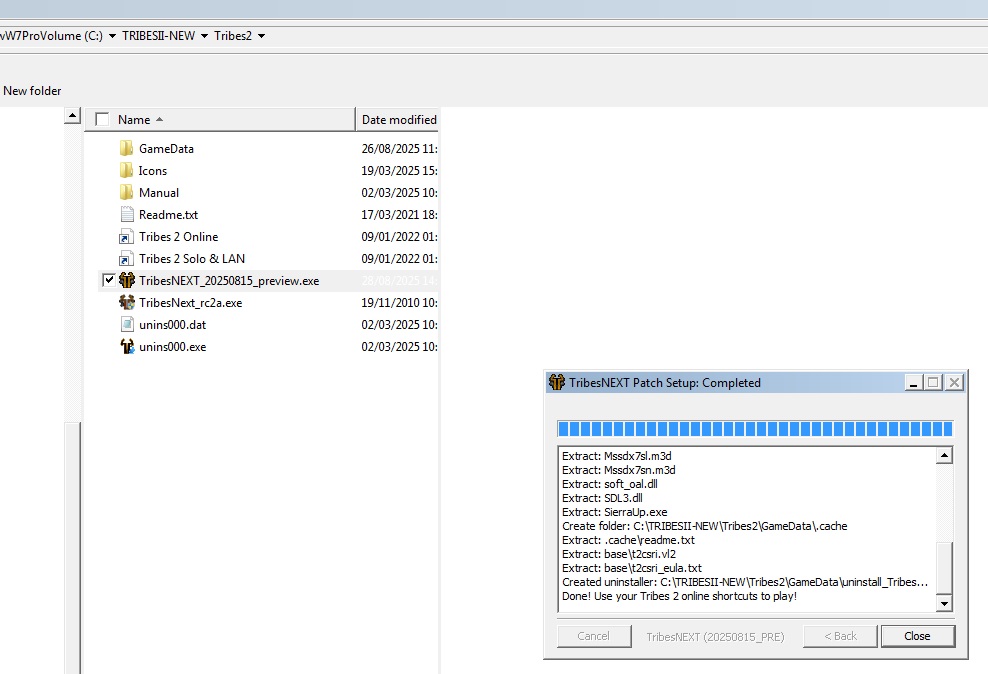Image resolution: width=988 pixels, height=674 pixels.
Task: Close the setup window via X button
Action: [x=955, y=382]
